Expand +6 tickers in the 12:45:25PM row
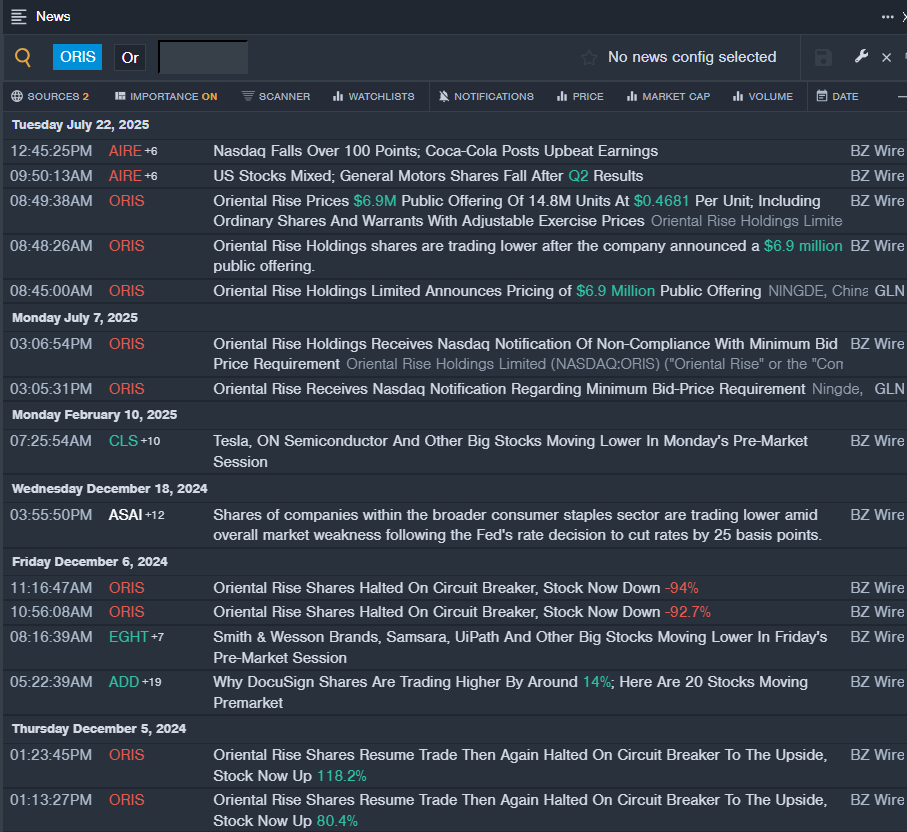This screenshot has width=907, height=832. pos(151,151)
